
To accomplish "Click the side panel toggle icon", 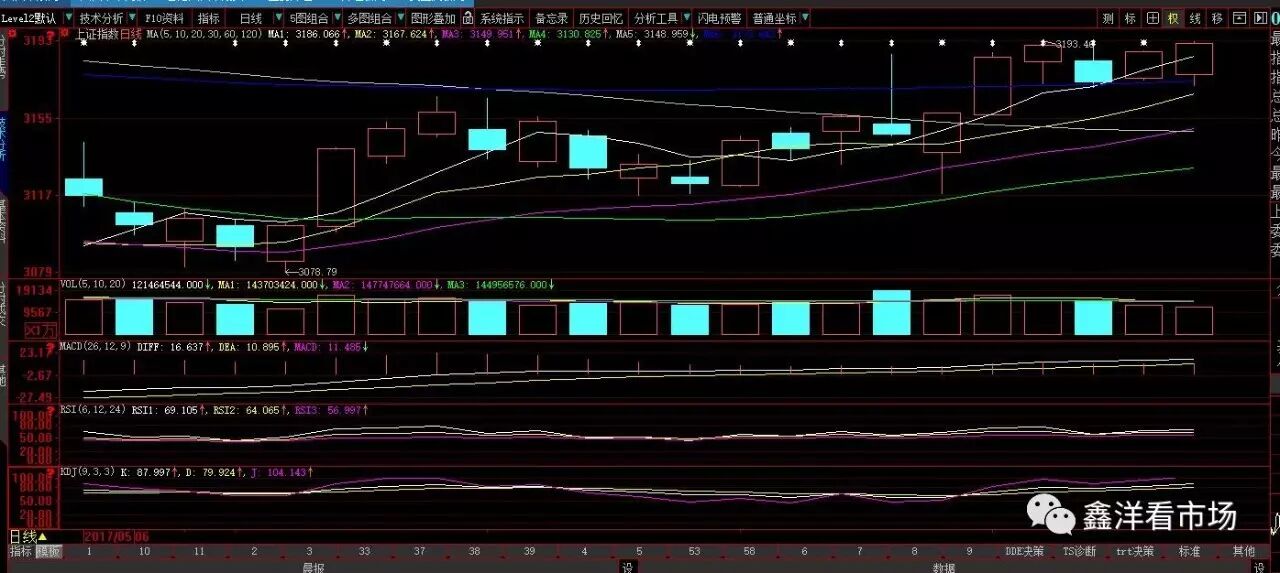I will [x=1261, y=18].
